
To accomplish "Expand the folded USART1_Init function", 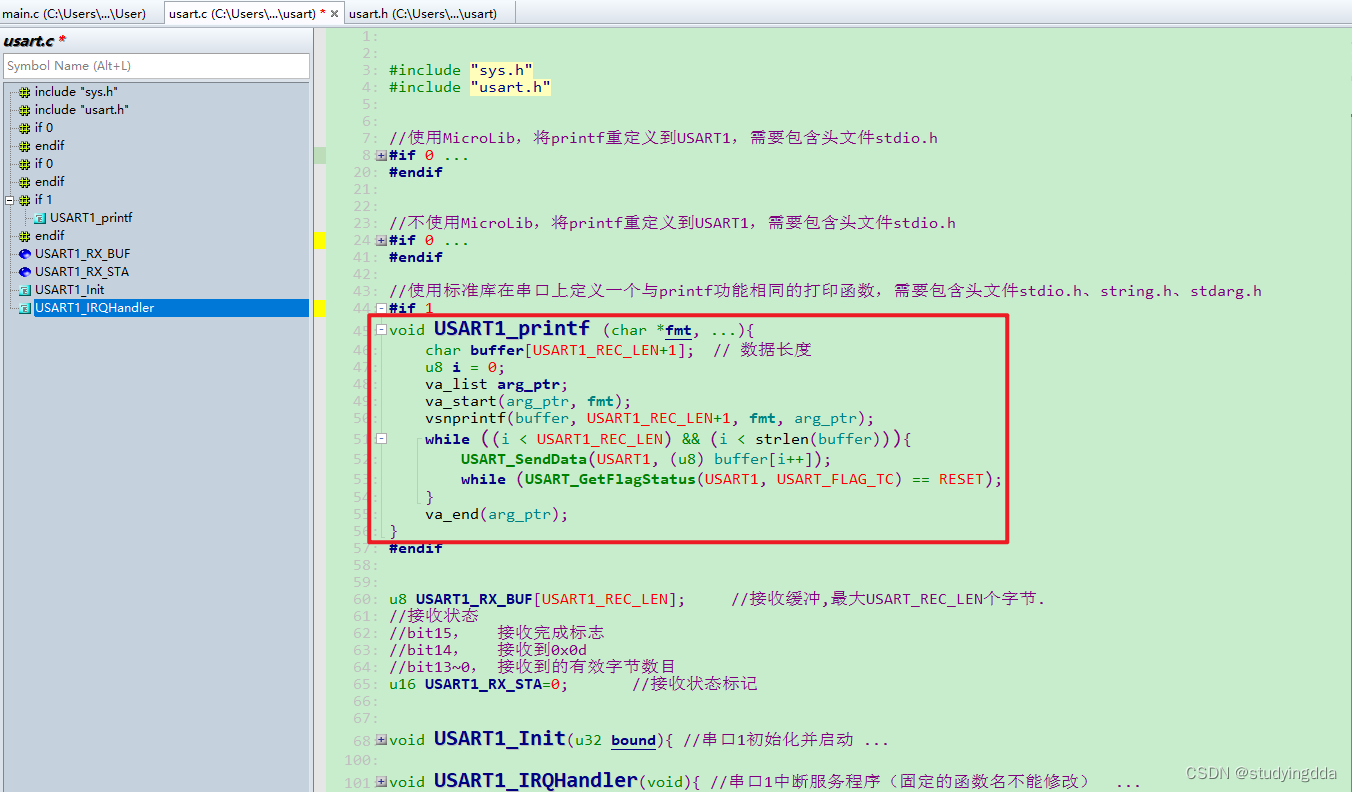I will 381,740.
